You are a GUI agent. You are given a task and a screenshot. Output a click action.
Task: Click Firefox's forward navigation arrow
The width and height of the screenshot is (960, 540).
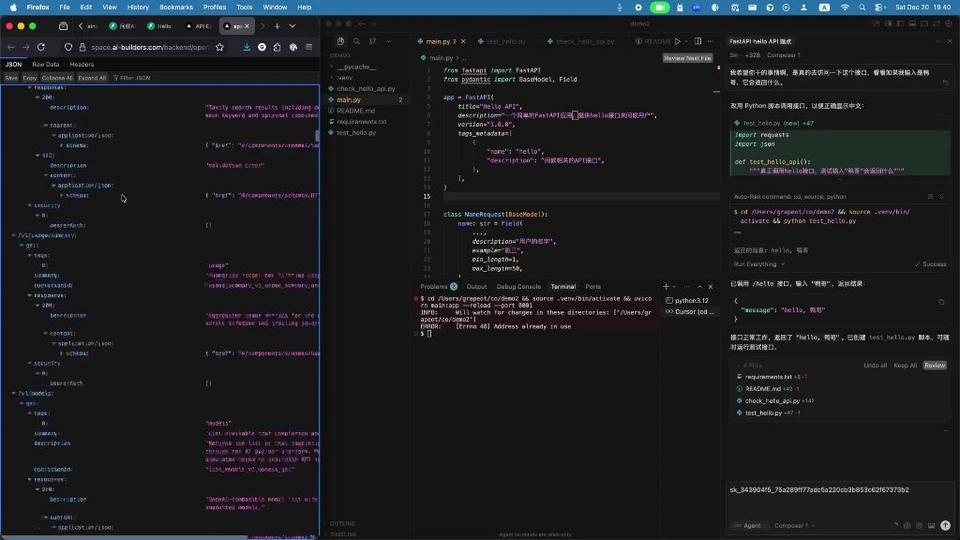point(26,47)
